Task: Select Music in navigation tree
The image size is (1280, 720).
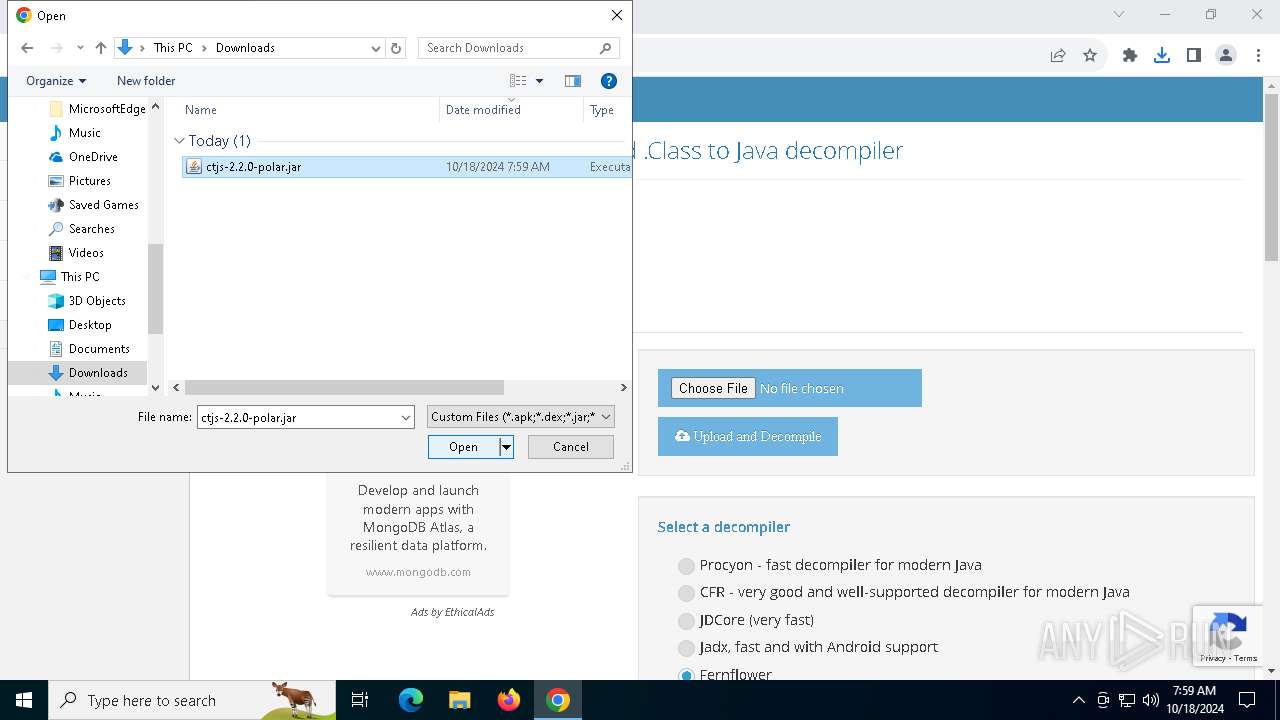Action: click(x=75, y=133)
